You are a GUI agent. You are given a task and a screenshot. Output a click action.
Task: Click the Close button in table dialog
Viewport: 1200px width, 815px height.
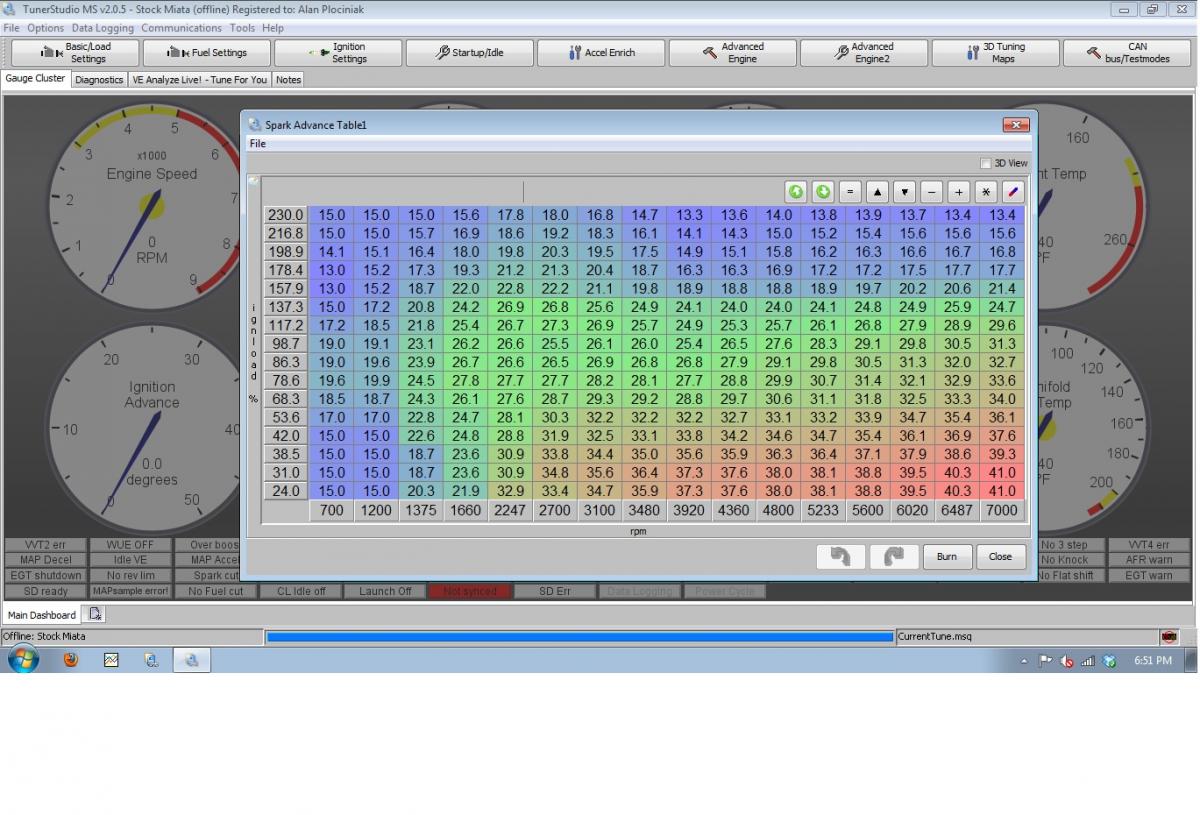[1000, 557]
